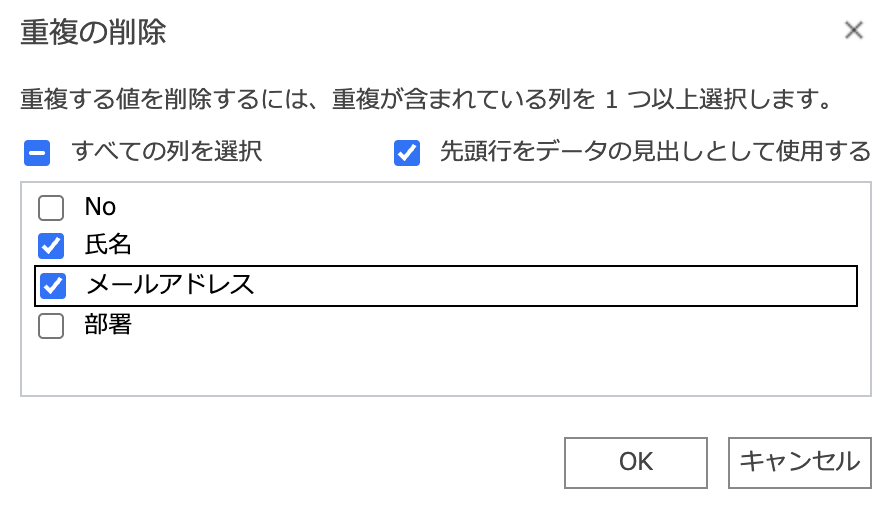Uncheck the 氏名 column checkbox
This screenshot has width=892, height=510.
[x=51, y=246]
